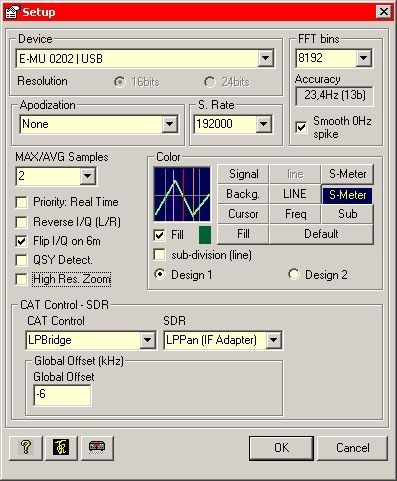Click the black and yellow logo icon button
This screenshot has height=481, width=397.
click(61, 448)
